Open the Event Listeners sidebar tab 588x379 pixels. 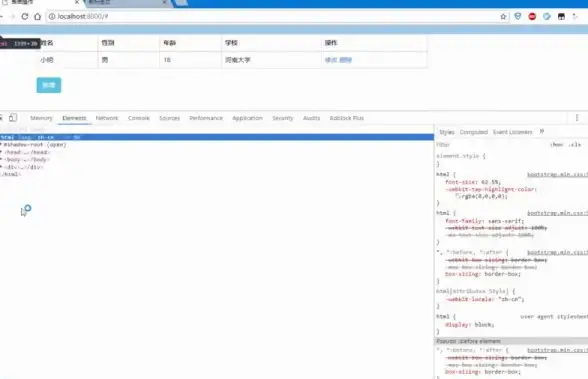[x=512, y=132]
